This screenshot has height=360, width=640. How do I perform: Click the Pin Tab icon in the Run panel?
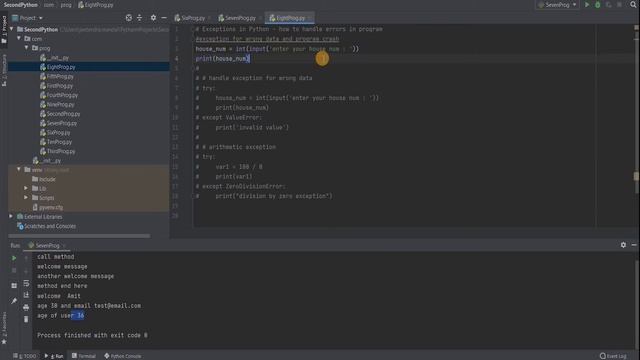click(x=14, y=301)
